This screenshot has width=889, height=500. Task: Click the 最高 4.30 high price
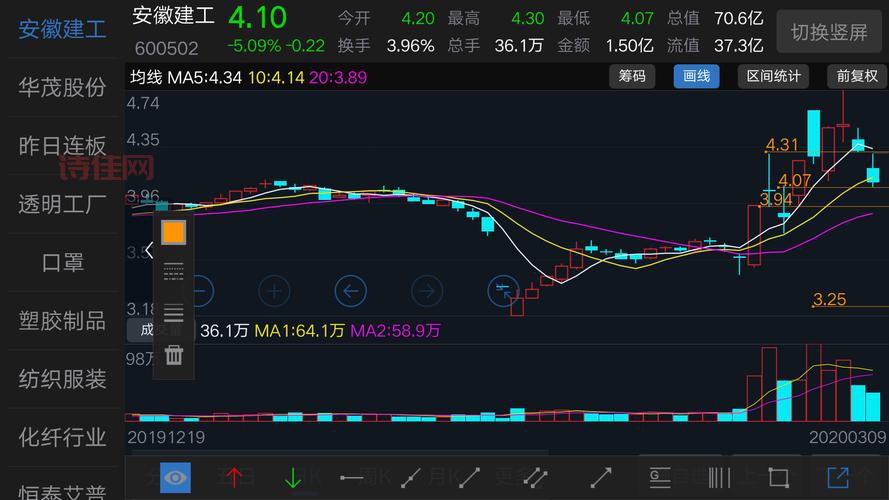[x=527, y=18]
